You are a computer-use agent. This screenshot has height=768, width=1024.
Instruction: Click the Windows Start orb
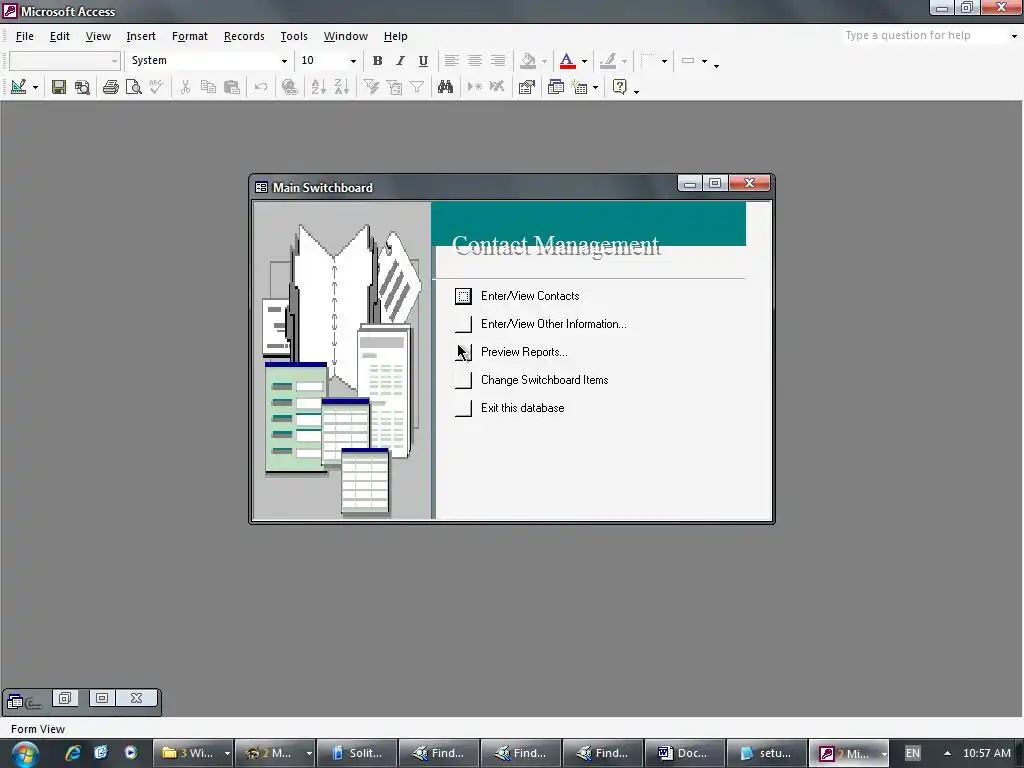[x=25, y=753]
